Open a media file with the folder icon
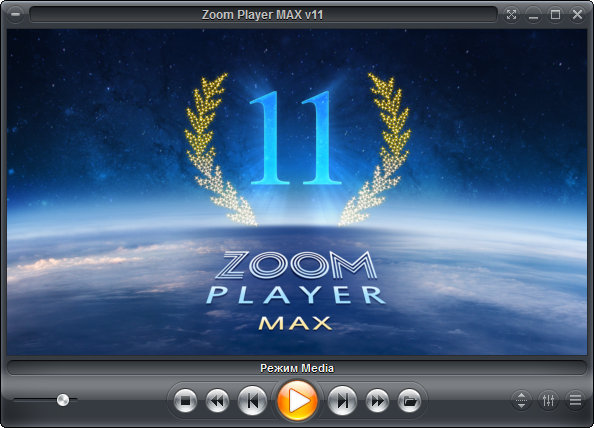 (x=410, y=401)
